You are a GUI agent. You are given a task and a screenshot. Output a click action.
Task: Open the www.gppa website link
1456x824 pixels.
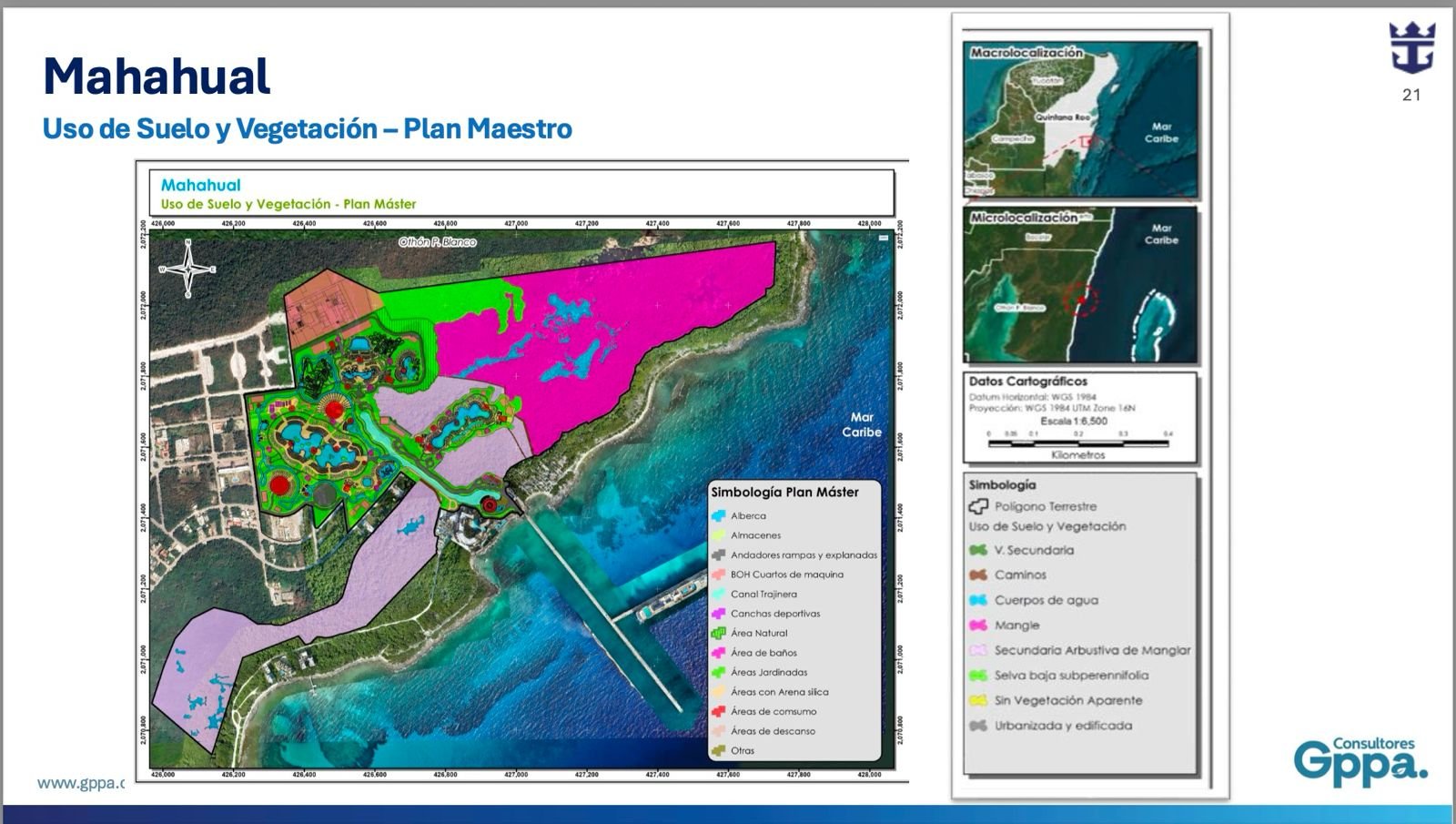80,783
